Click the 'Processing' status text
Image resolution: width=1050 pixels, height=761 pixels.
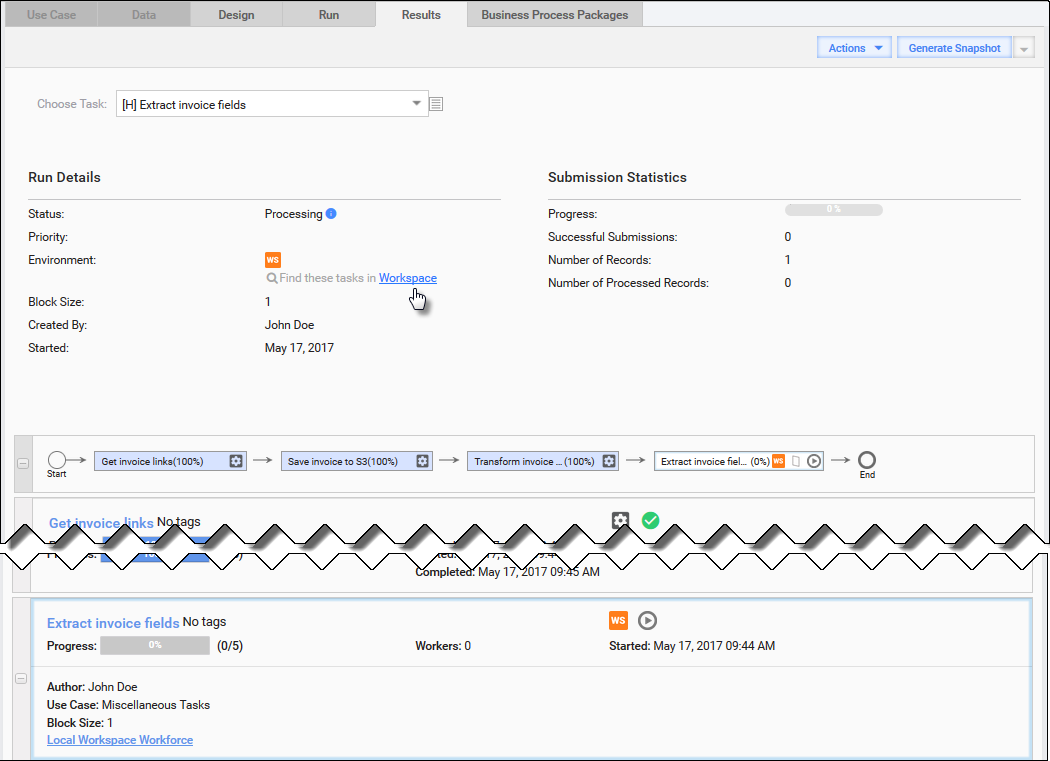point(293,214)
